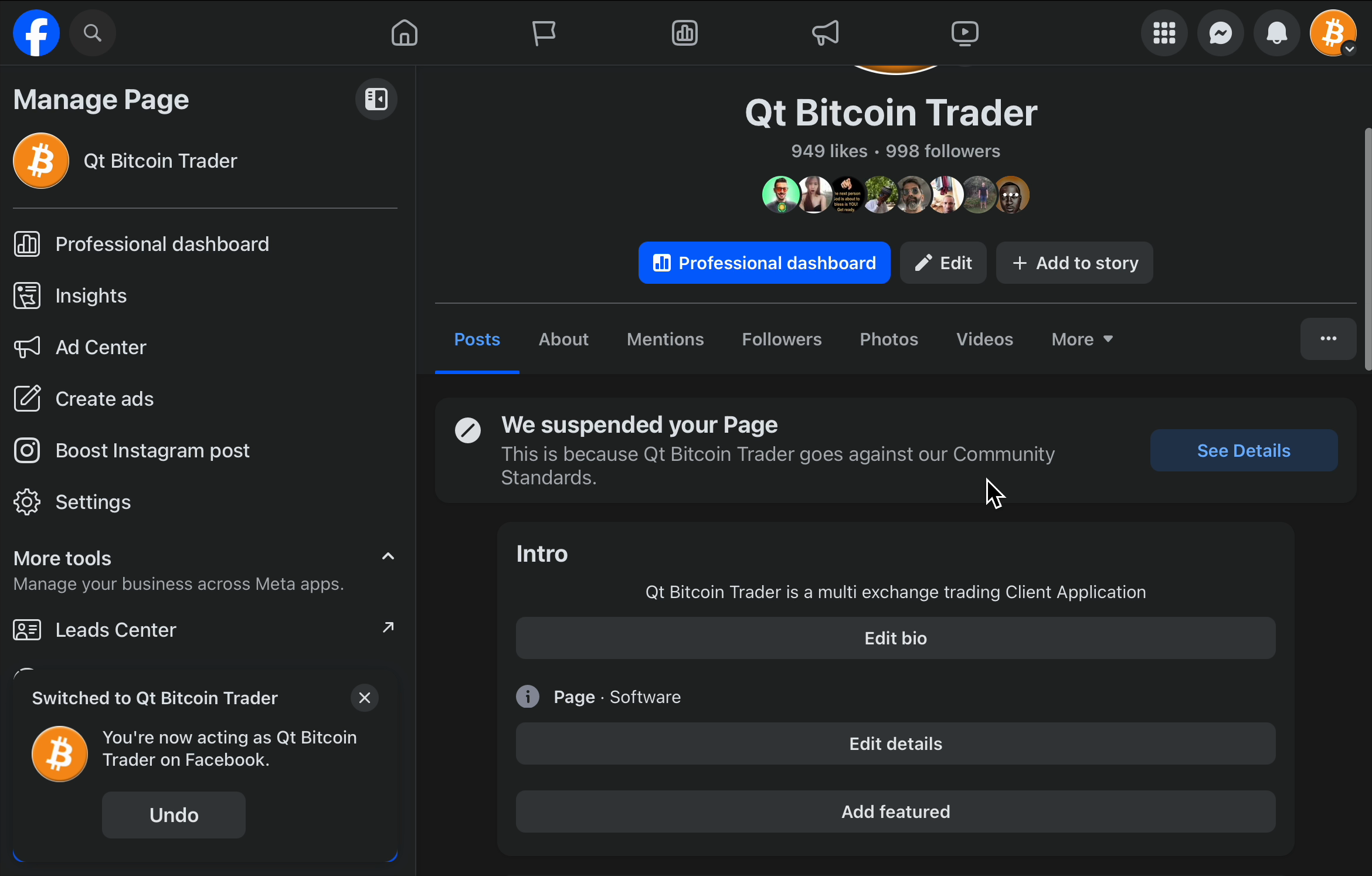The width and height of the screenshot is (1372, 876).
Task: Open the Facebook logo home link
Action: click(x=36, y=33)
